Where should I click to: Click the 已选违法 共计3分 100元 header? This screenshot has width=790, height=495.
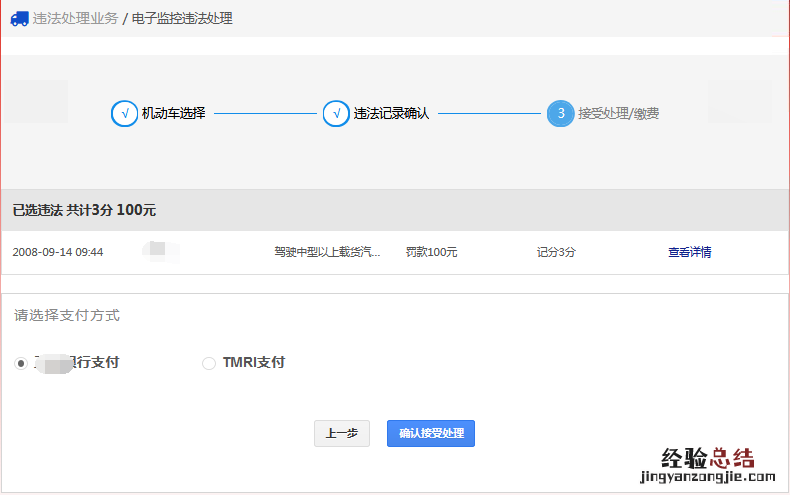click(x=84, y=210)
